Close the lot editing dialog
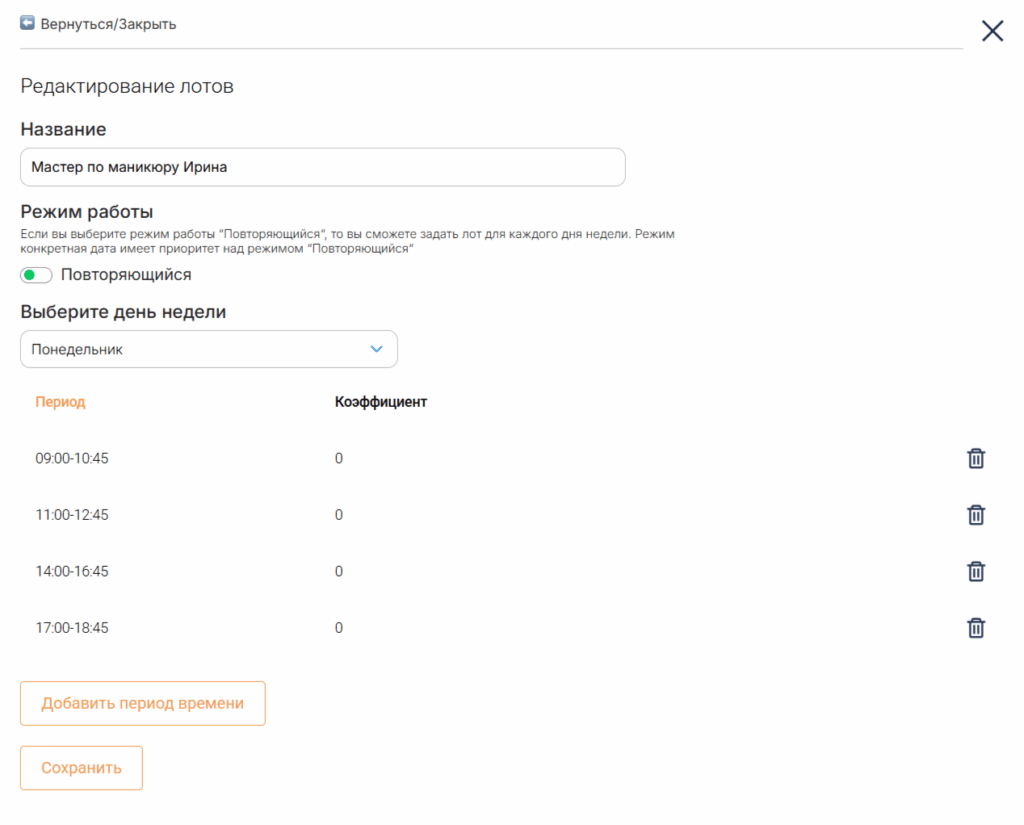The height and width of the screenshot is (825, 1024). pos(992,31)
